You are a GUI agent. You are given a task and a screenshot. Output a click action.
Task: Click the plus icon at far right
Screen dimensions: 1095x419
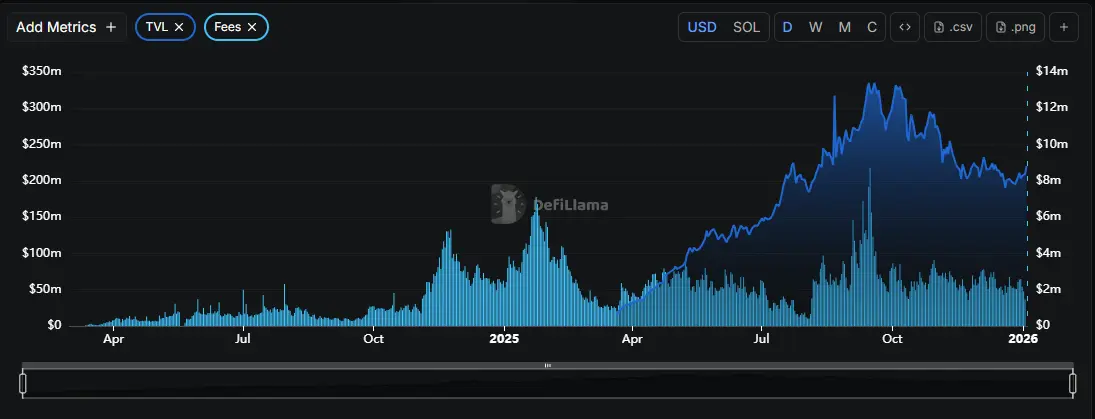click(1064, 27)
